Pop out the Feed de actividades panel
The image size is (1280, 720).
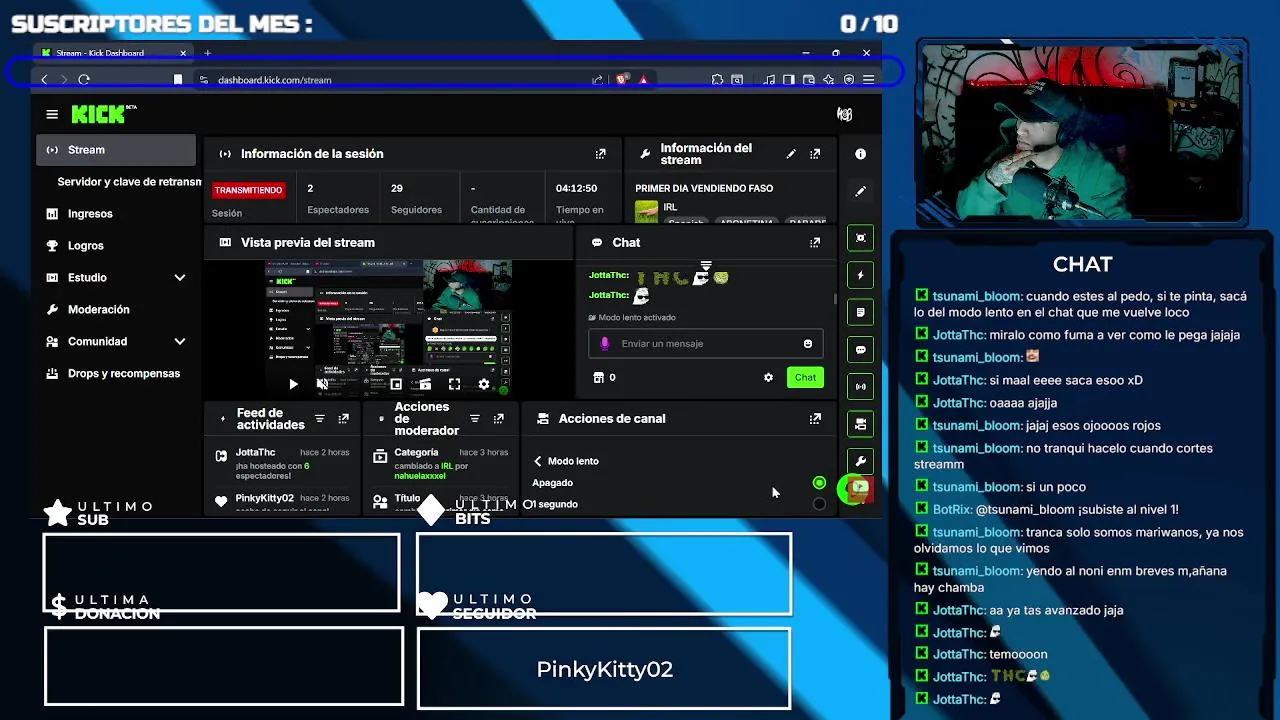pos(343,419)
